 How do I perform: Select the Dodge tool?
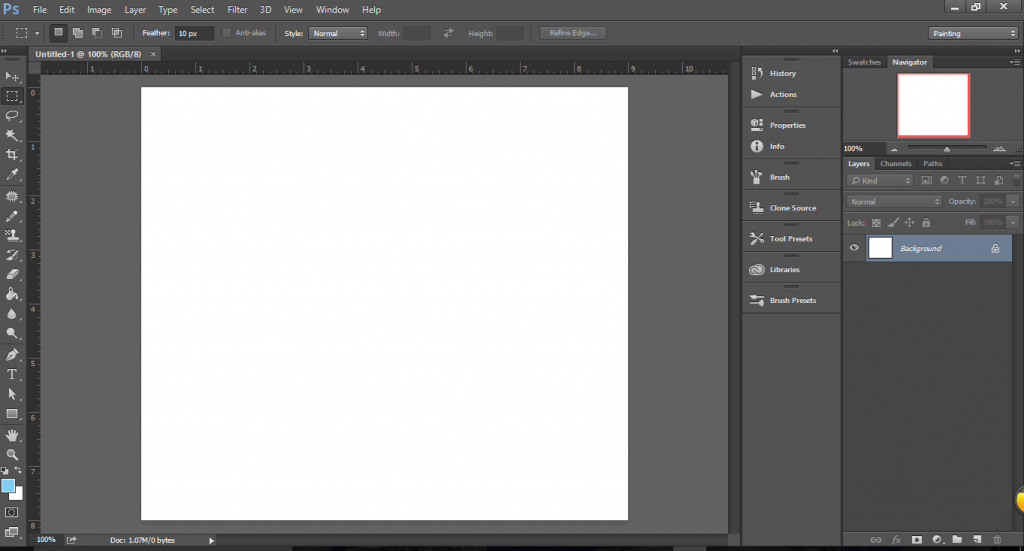point(12,333)
